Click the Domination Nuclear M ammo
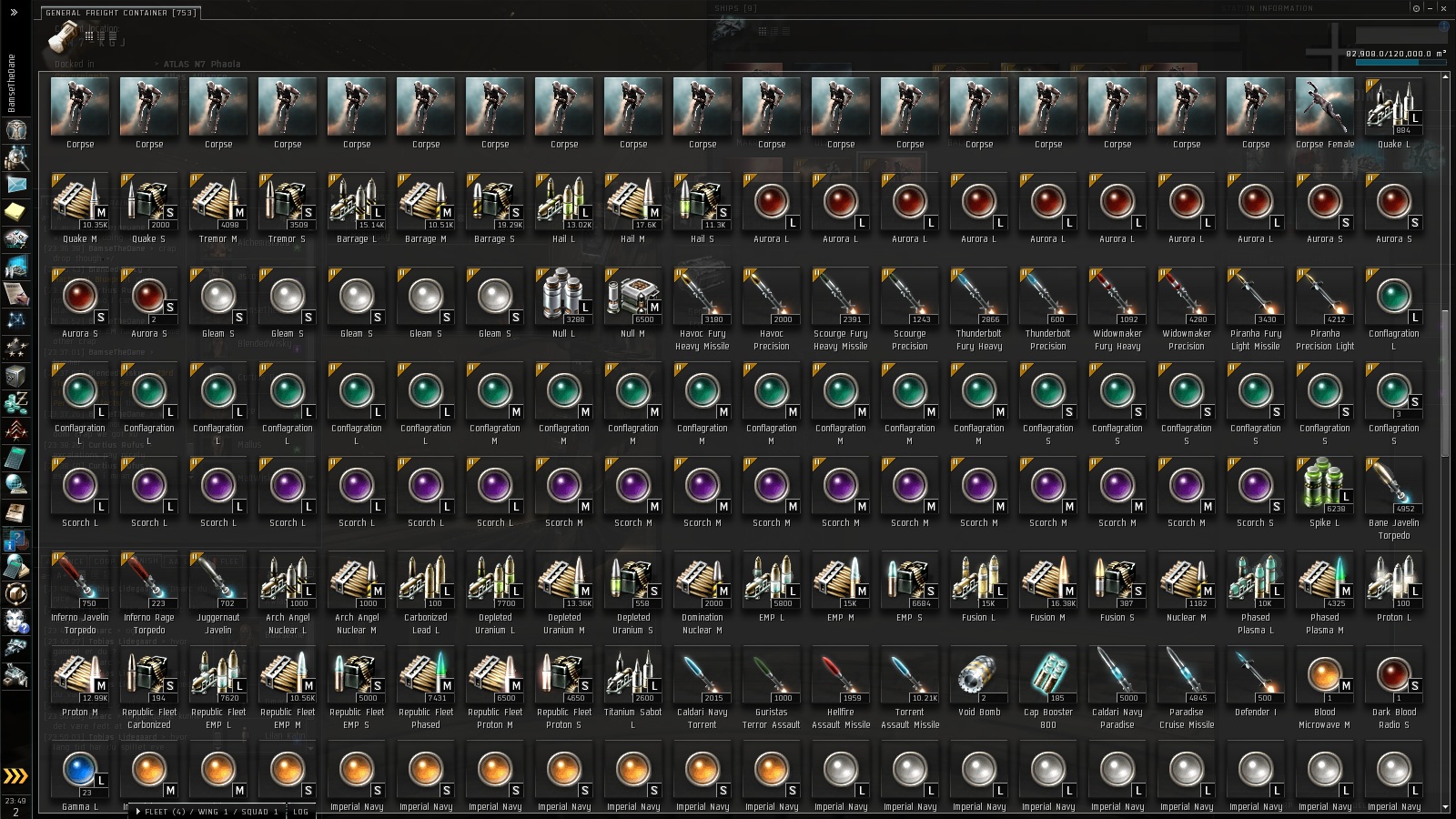 click(x=702, y=580)
